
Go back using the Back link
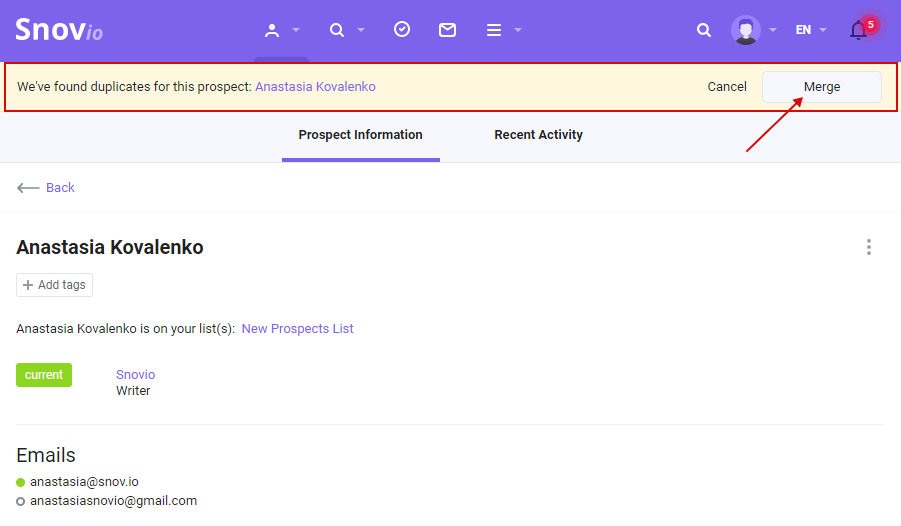(46, 188)
